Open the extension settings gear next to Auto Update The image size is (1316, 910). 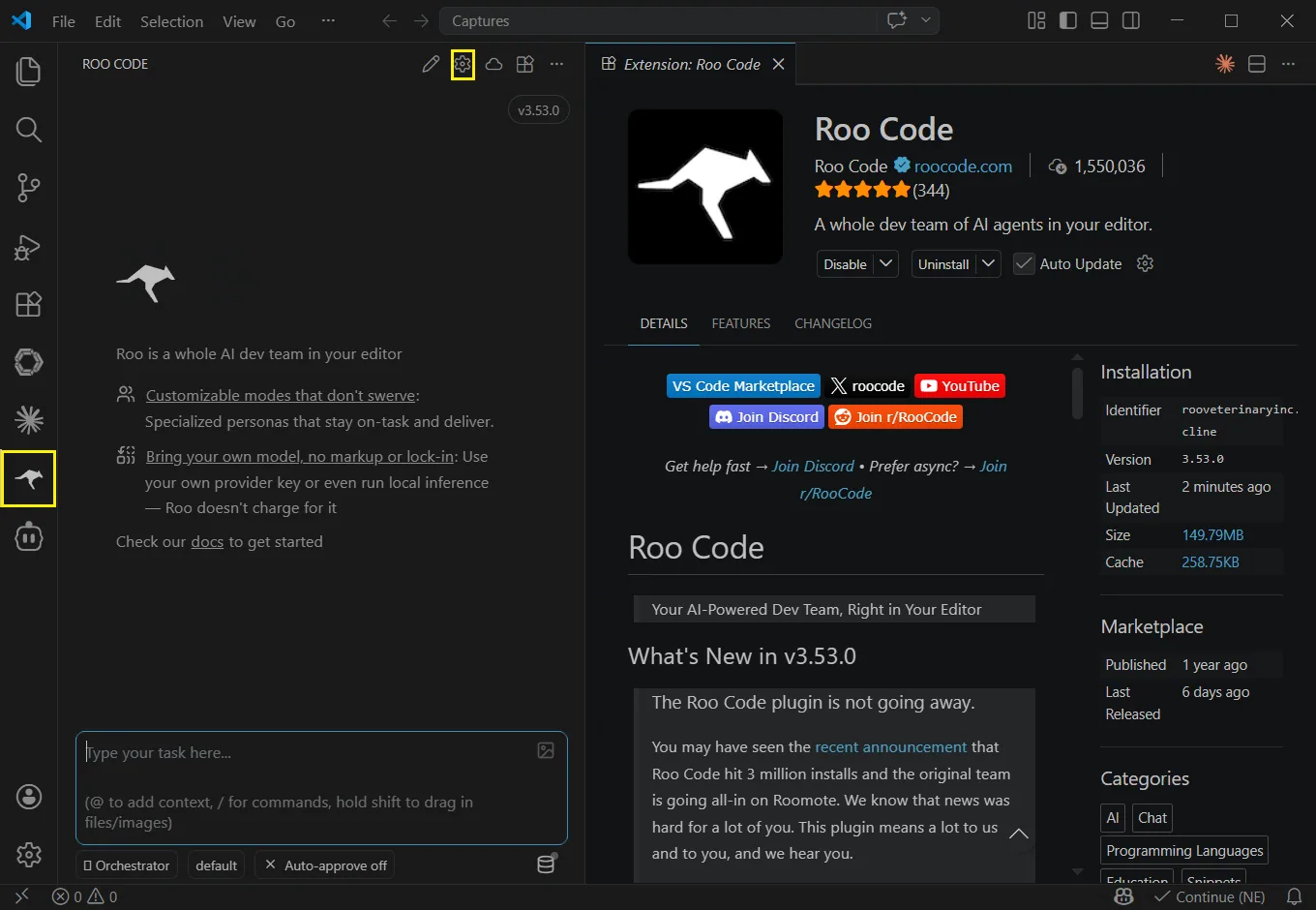coord(1145,263)
